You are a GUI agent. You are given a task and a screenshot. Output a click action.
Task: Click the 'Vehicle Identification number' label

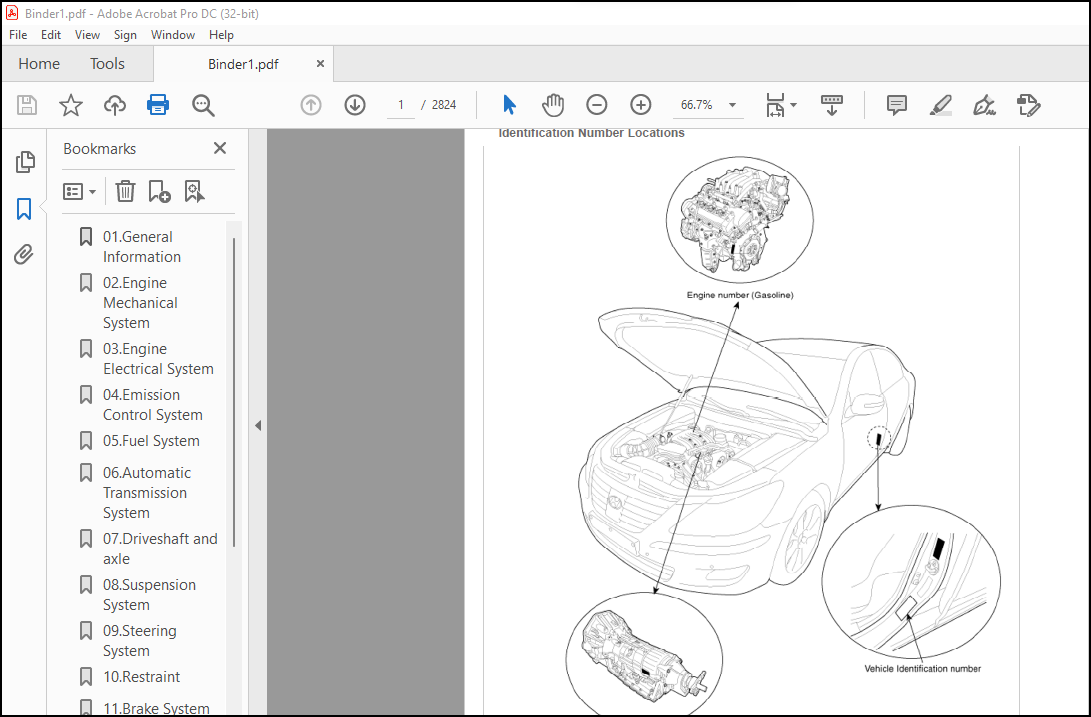(x=923, y=668)
